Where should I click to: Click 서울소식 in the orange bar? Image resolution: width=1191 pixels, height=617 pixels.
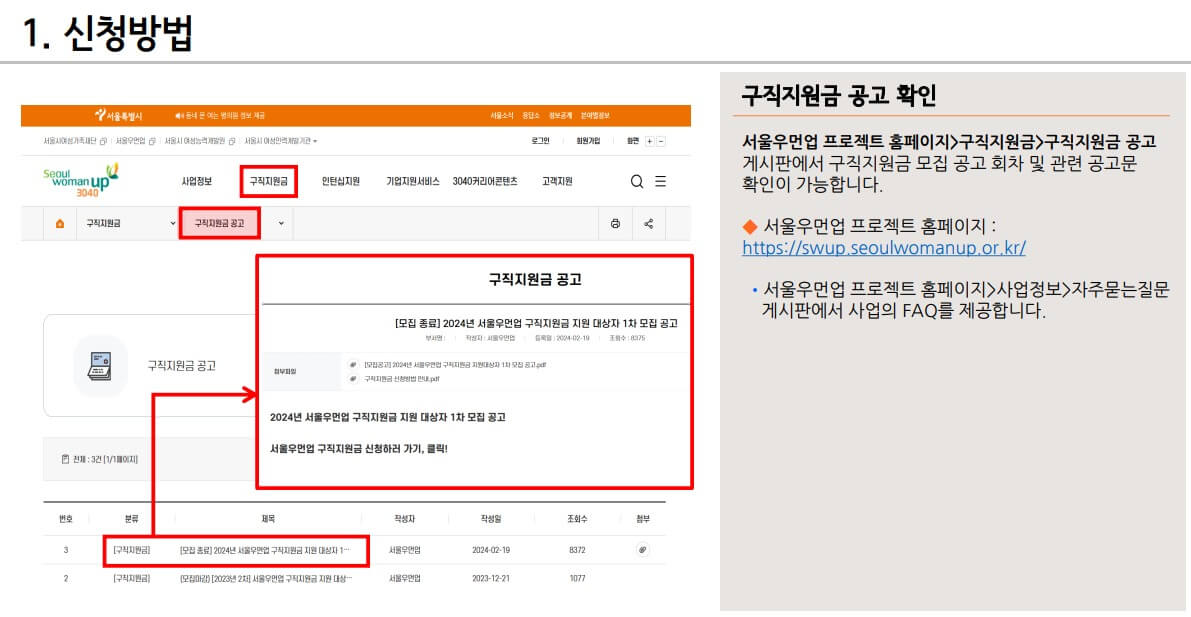[502, 115]
